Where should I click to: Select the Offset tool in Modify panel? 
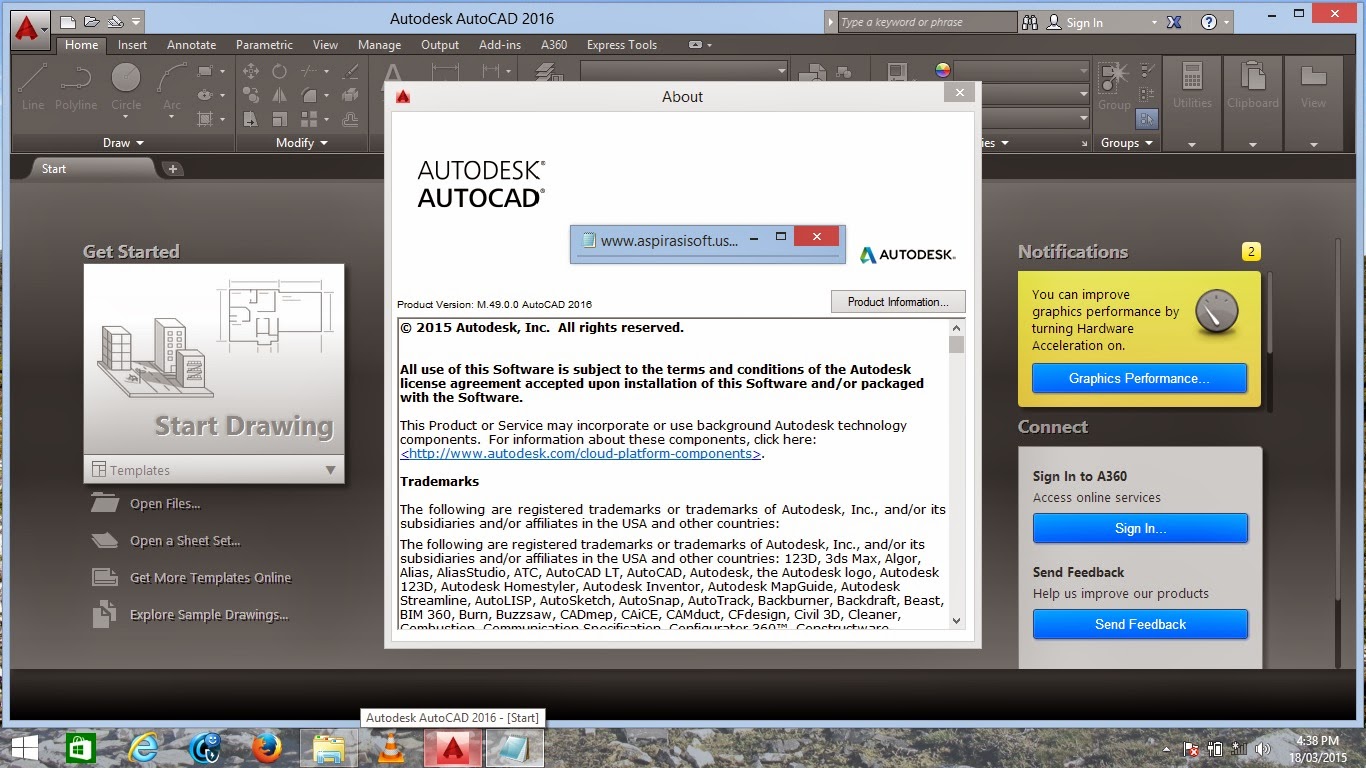click(351, 120)
